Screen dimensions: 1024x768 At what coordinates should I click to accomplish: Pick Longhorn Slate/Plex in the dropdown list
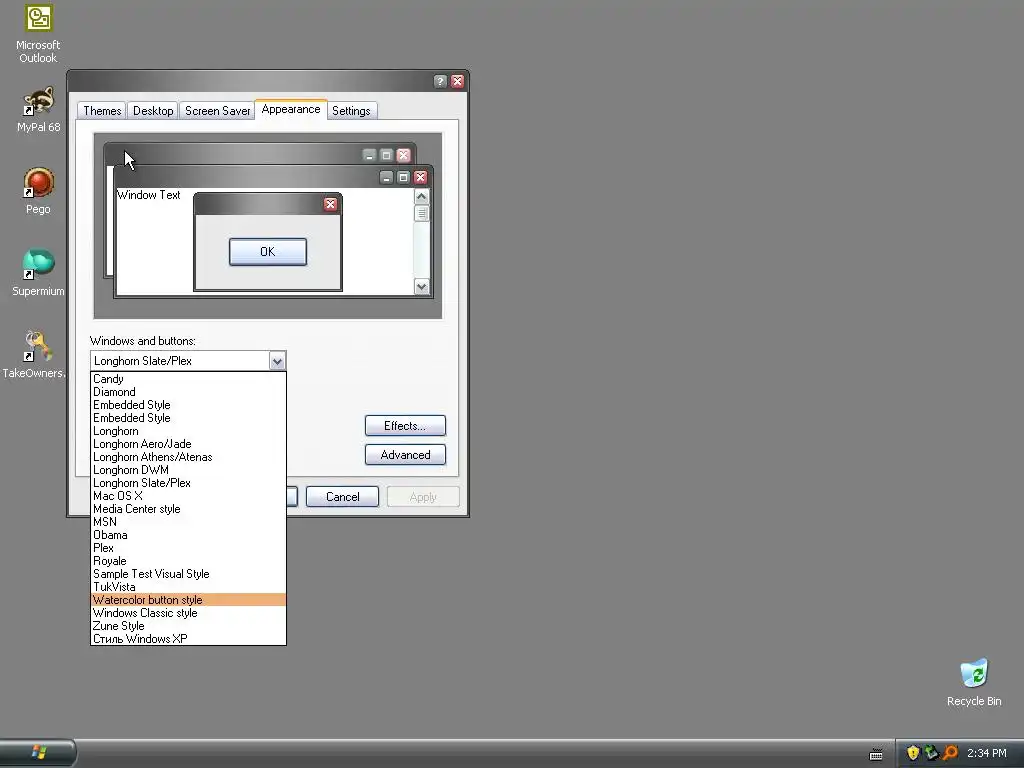[188, 483]
